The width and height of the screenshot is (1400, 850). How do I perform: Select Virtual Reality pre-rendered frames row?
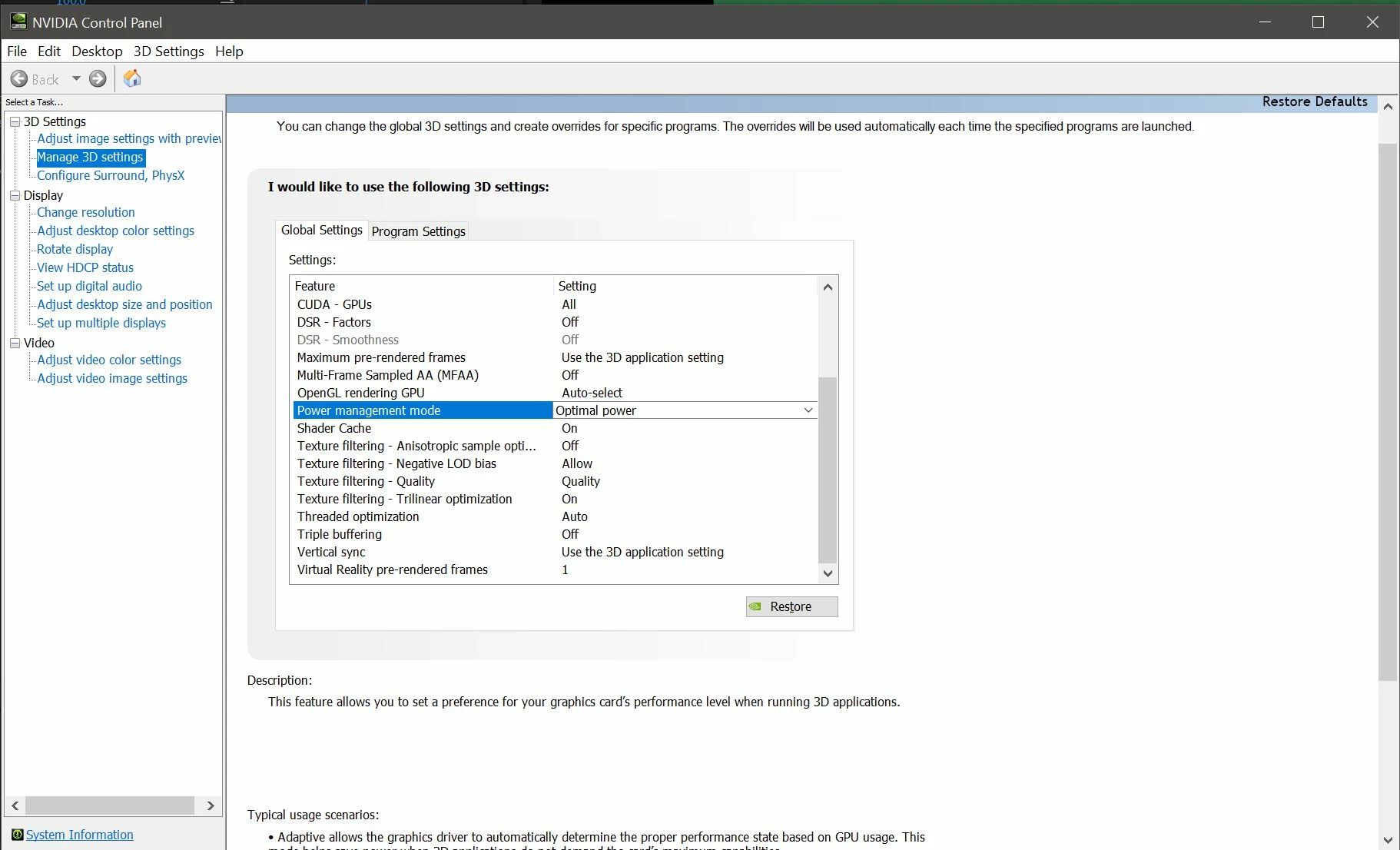553,569
